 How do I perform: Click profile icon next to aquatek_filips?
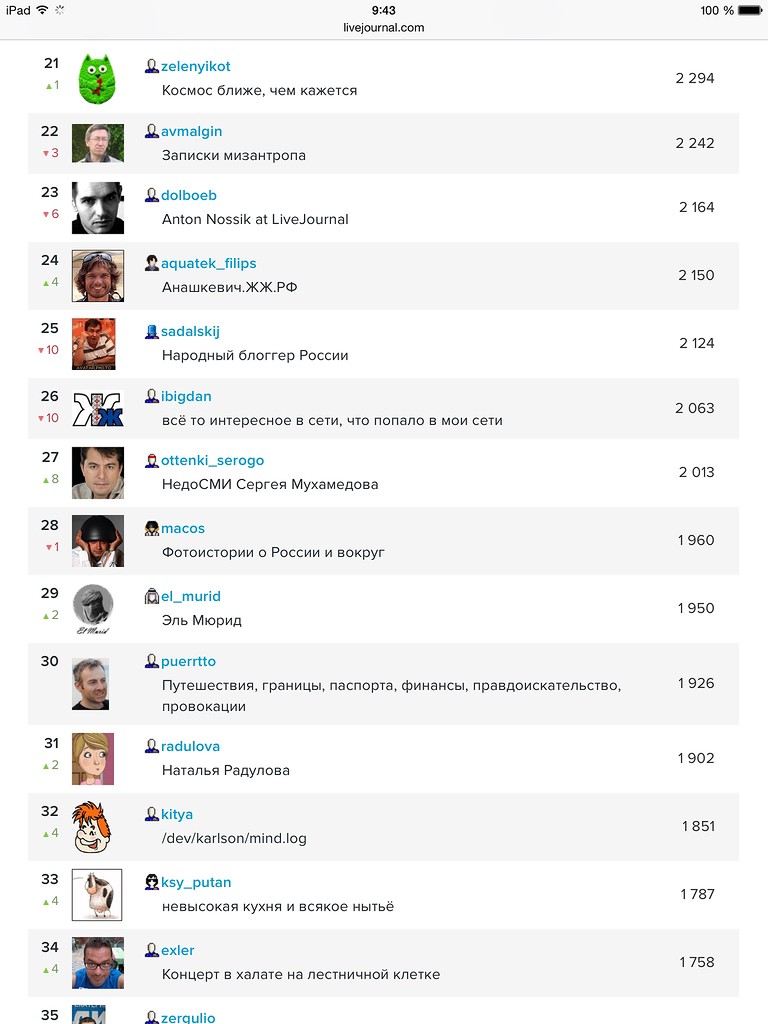click(152, 263)
